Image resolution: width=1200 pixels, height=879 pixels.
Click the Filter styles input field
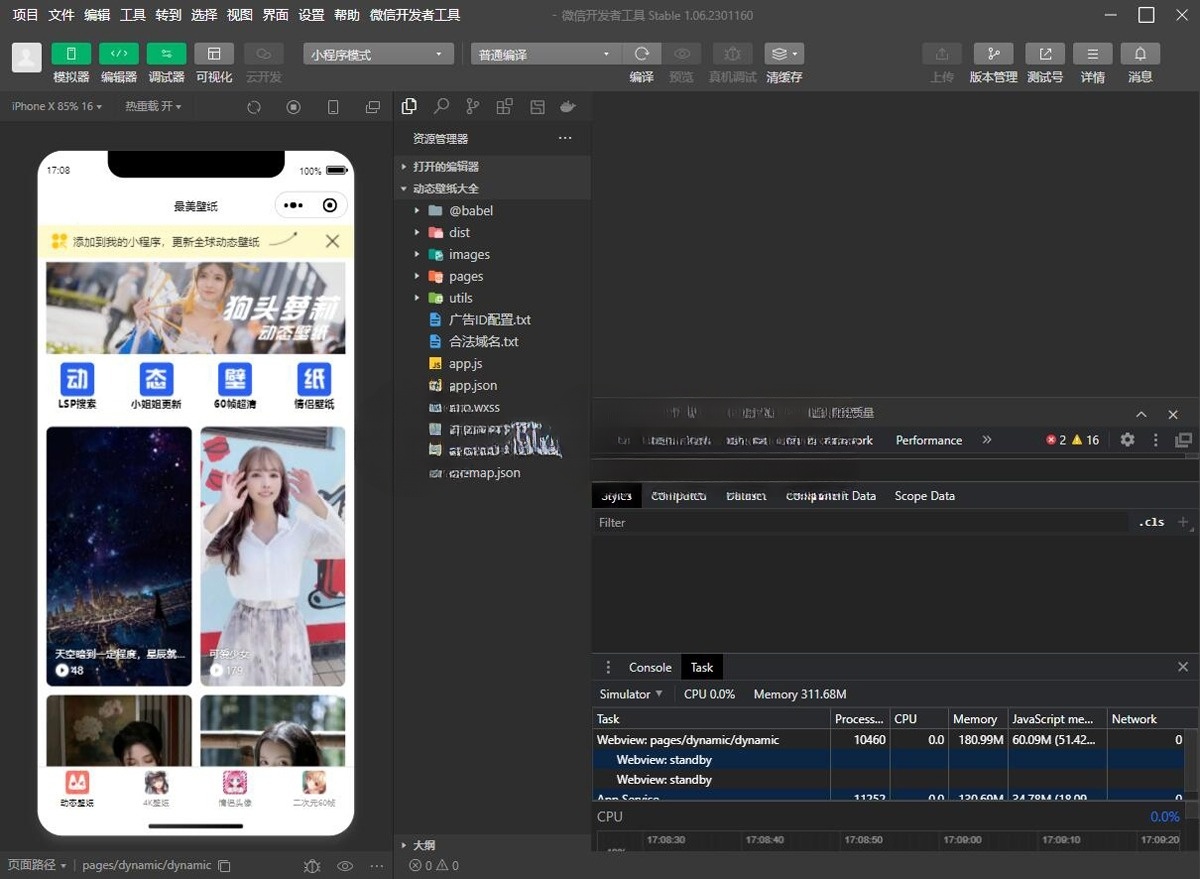[860, 522]
